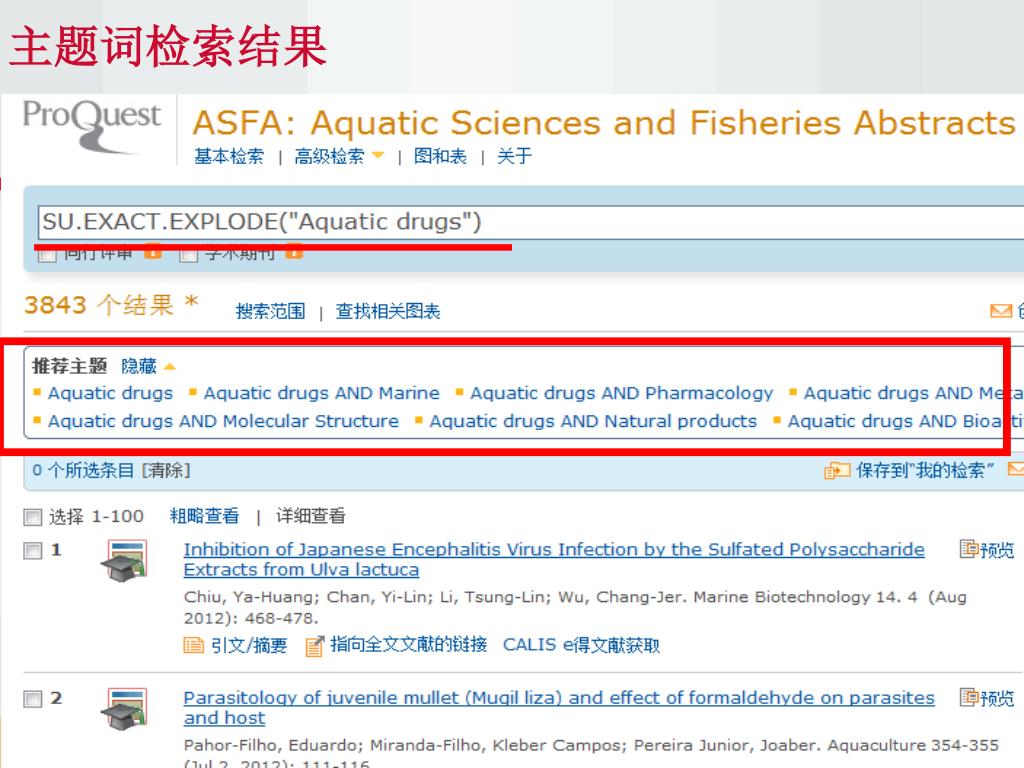Click CALIS e得文献获取 link
The height and width of the screenshot is (768, 1024).
click(x=581, y=645)
